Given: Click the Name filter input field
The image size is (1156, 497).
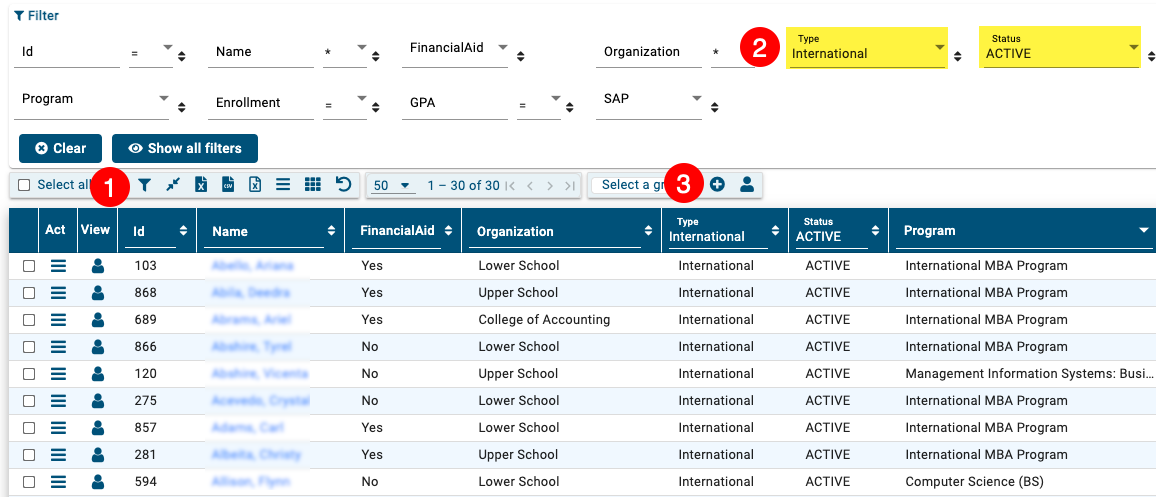Looking at the screenshot, I should 260,52.
